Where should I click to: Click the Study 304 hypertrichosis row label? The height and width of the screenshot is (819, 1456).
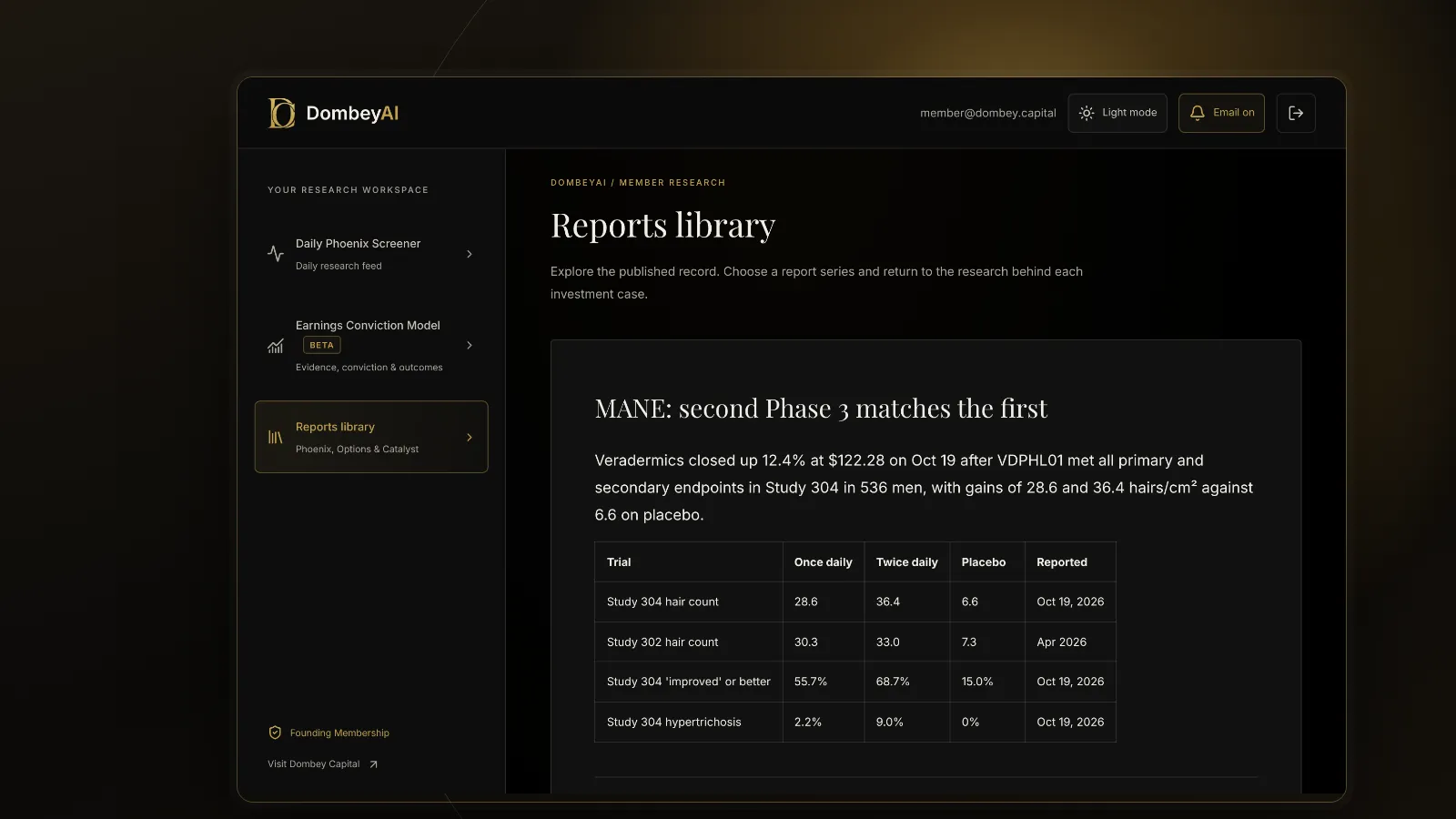pos(674,722)
